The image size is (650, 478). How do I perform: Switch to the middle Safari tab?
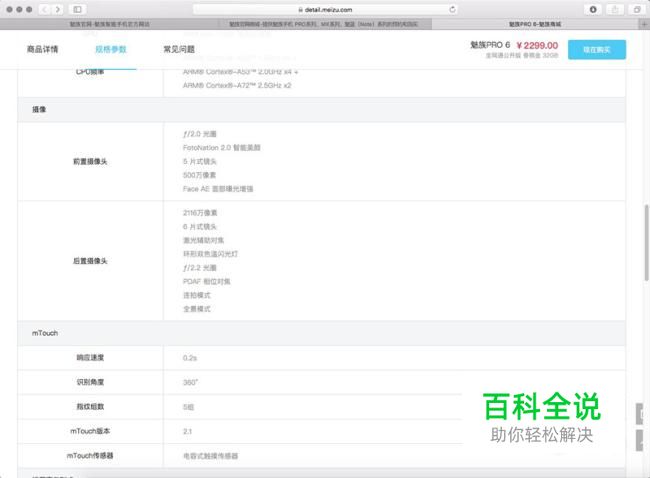324,24
